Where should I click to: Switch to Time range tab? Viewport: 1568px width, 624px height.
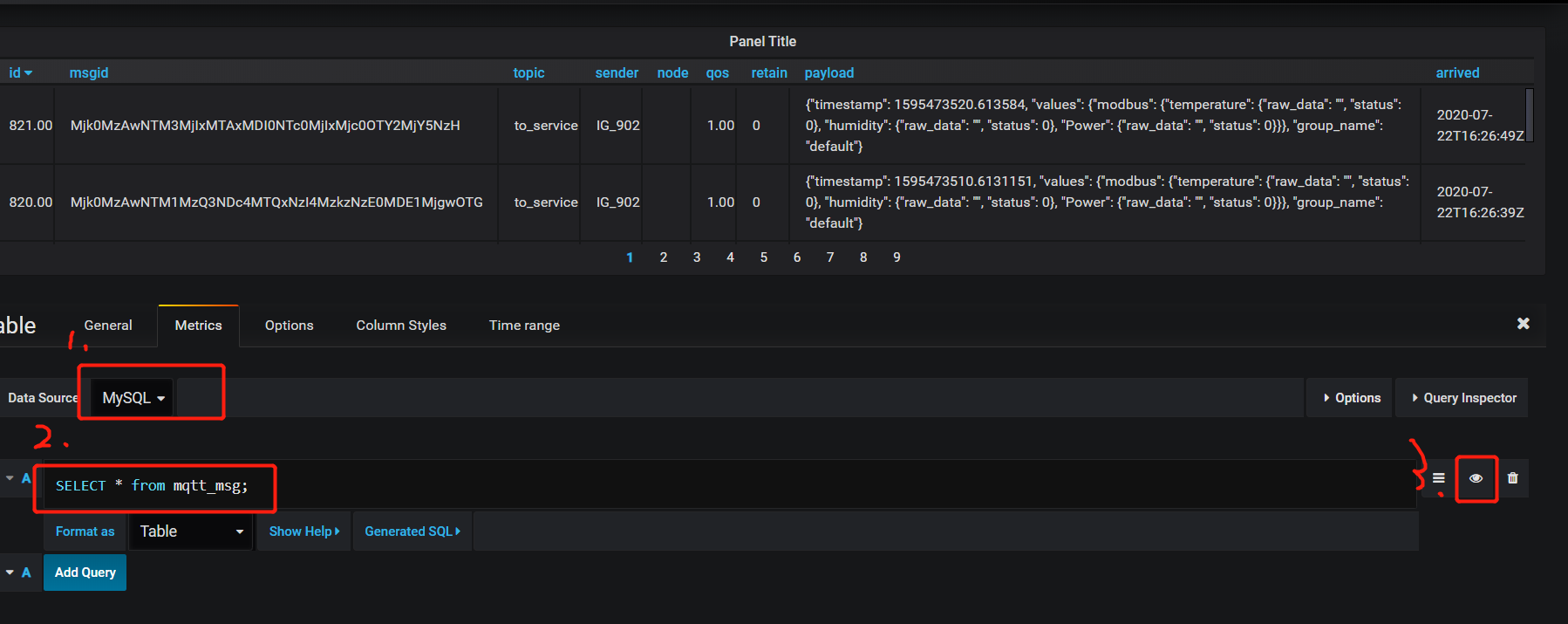(524, 326)
